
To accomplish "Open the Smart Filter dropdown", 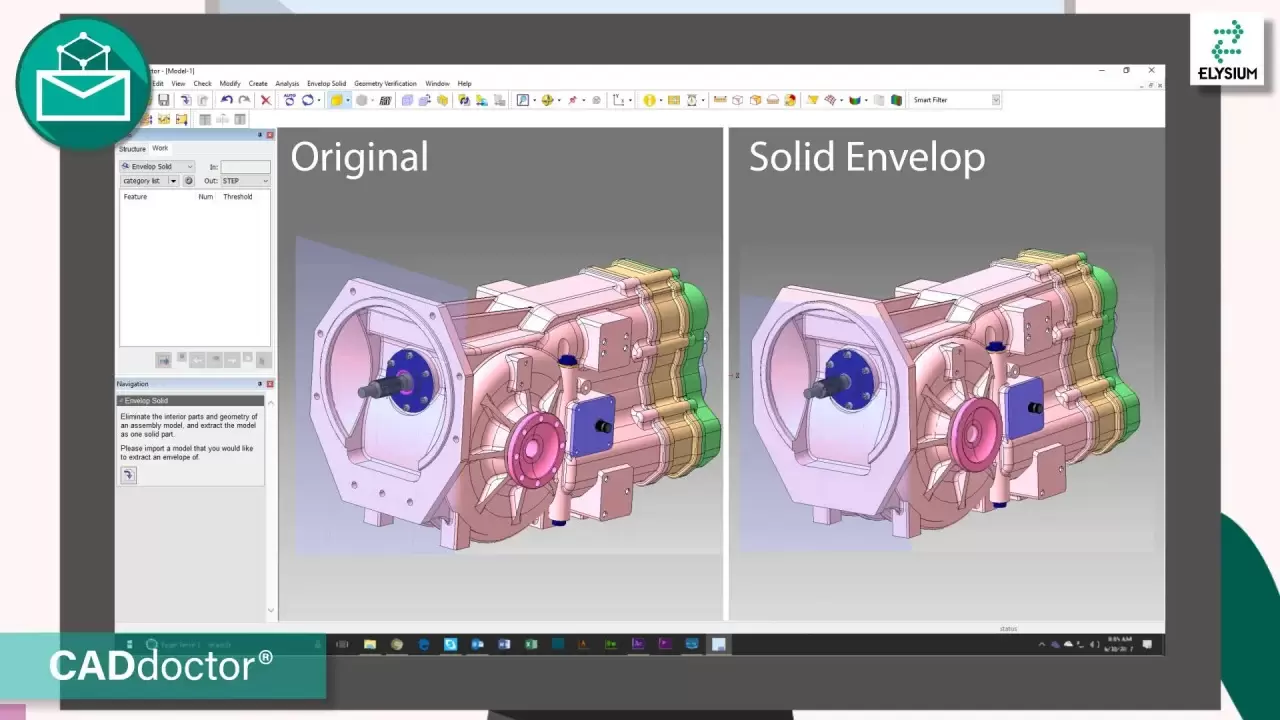I will tap(995, 100).
